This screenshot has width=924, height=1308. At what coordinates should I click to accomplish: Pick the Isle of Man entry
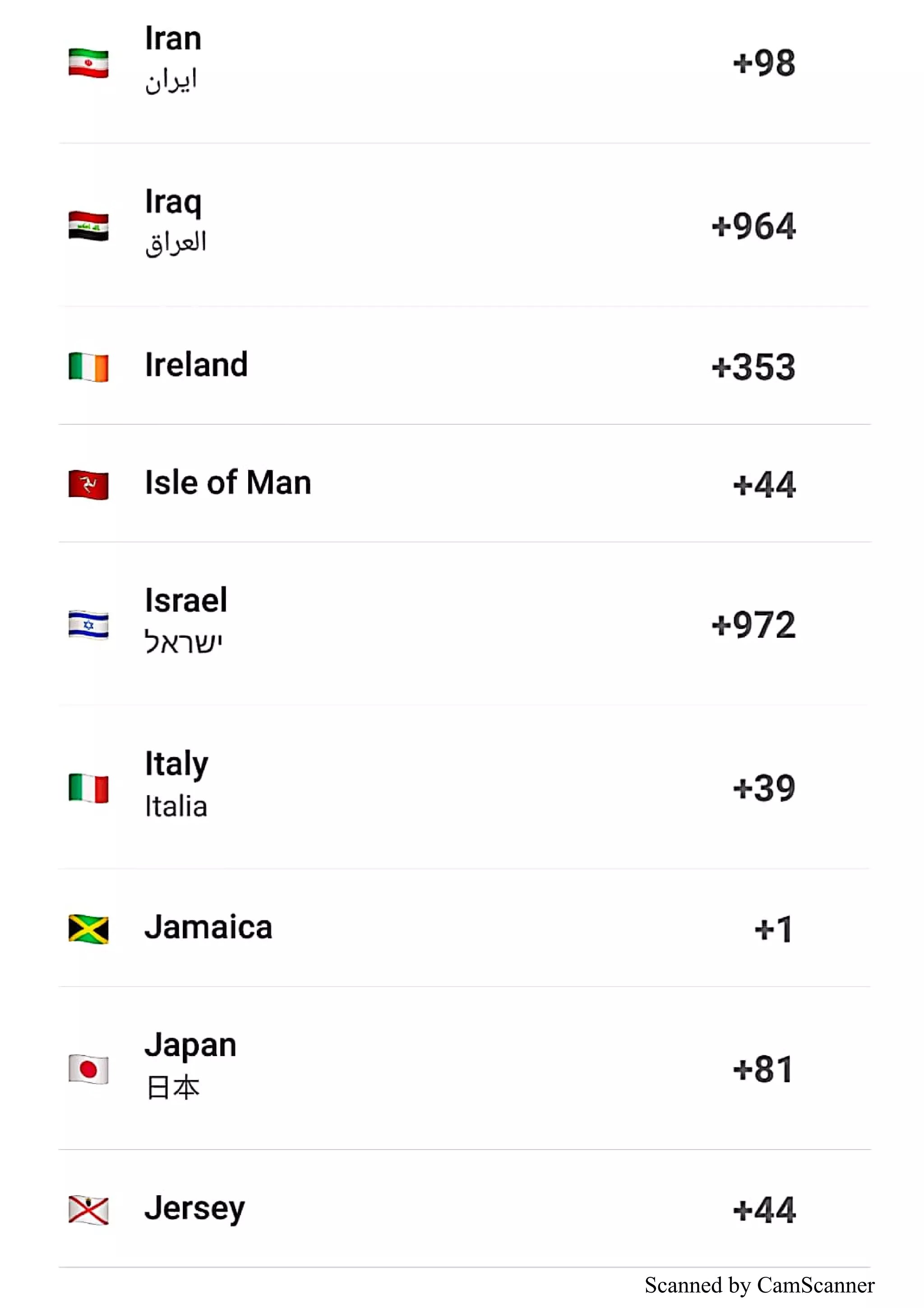pos(465,483)
